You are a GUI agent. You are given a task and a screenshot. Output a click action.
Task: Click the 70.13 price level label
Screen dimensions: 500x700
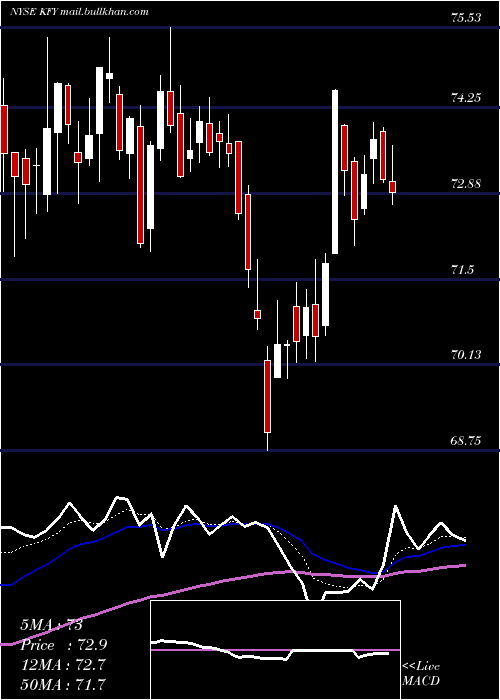point(466,355)
